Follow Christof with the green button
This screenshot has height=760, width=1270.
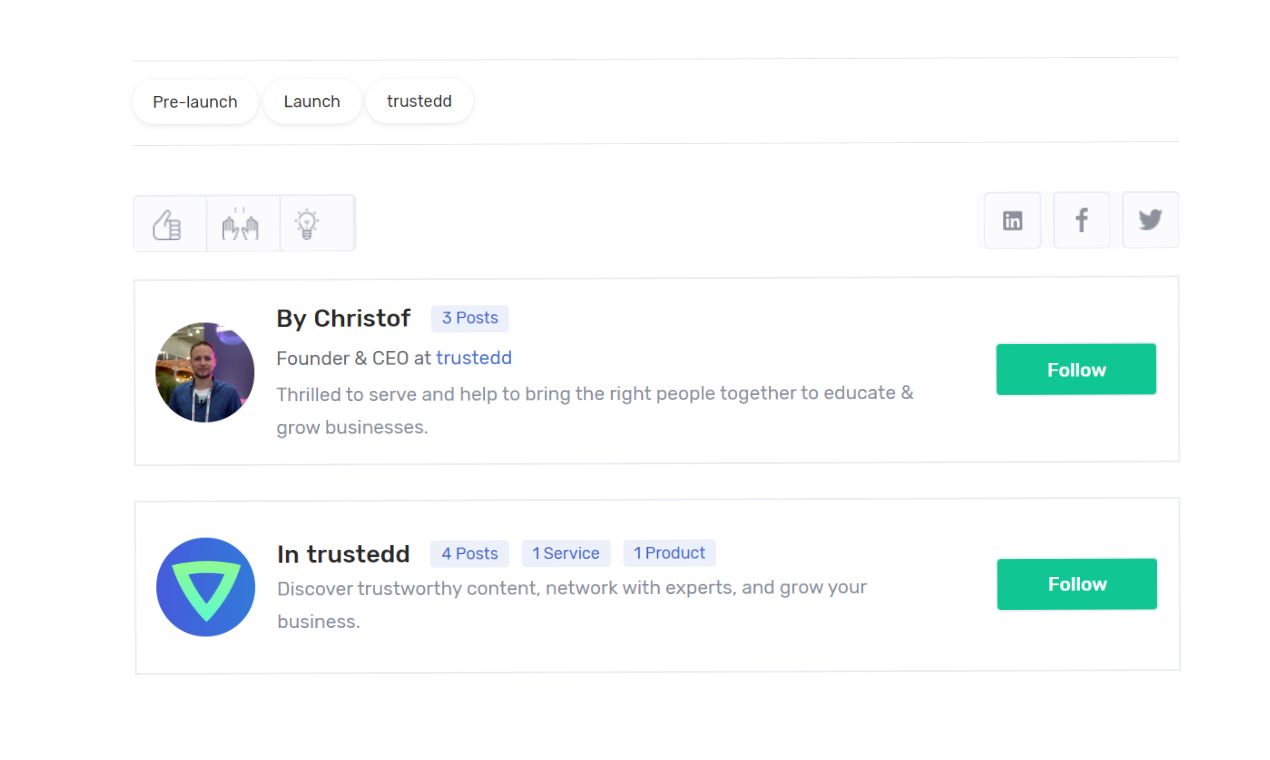pyautogui.click(x=1076, y=369)
